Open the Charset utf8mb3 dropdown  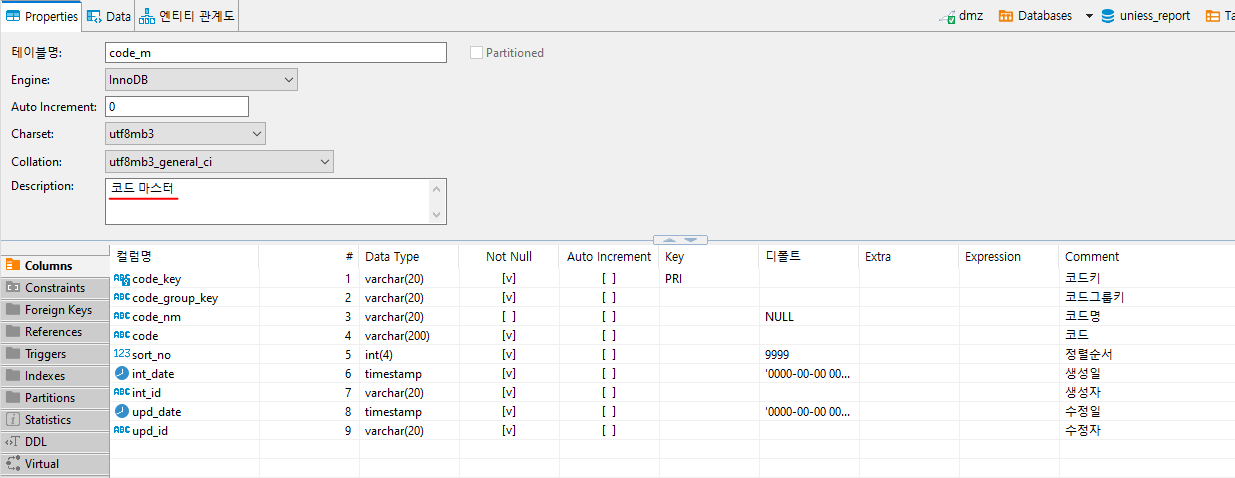click(185, 133)
